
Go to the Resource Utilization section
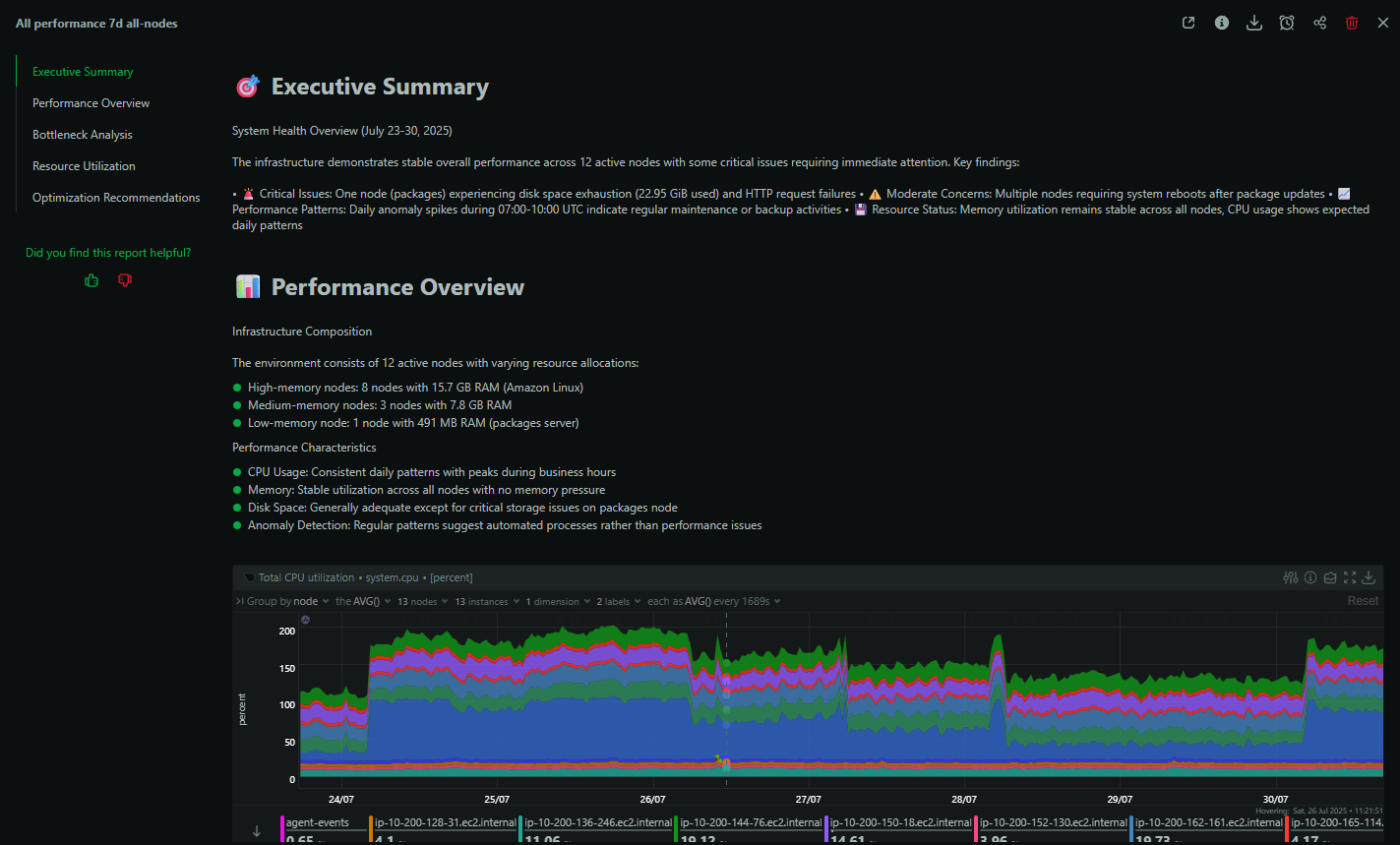tap(84, 165)
